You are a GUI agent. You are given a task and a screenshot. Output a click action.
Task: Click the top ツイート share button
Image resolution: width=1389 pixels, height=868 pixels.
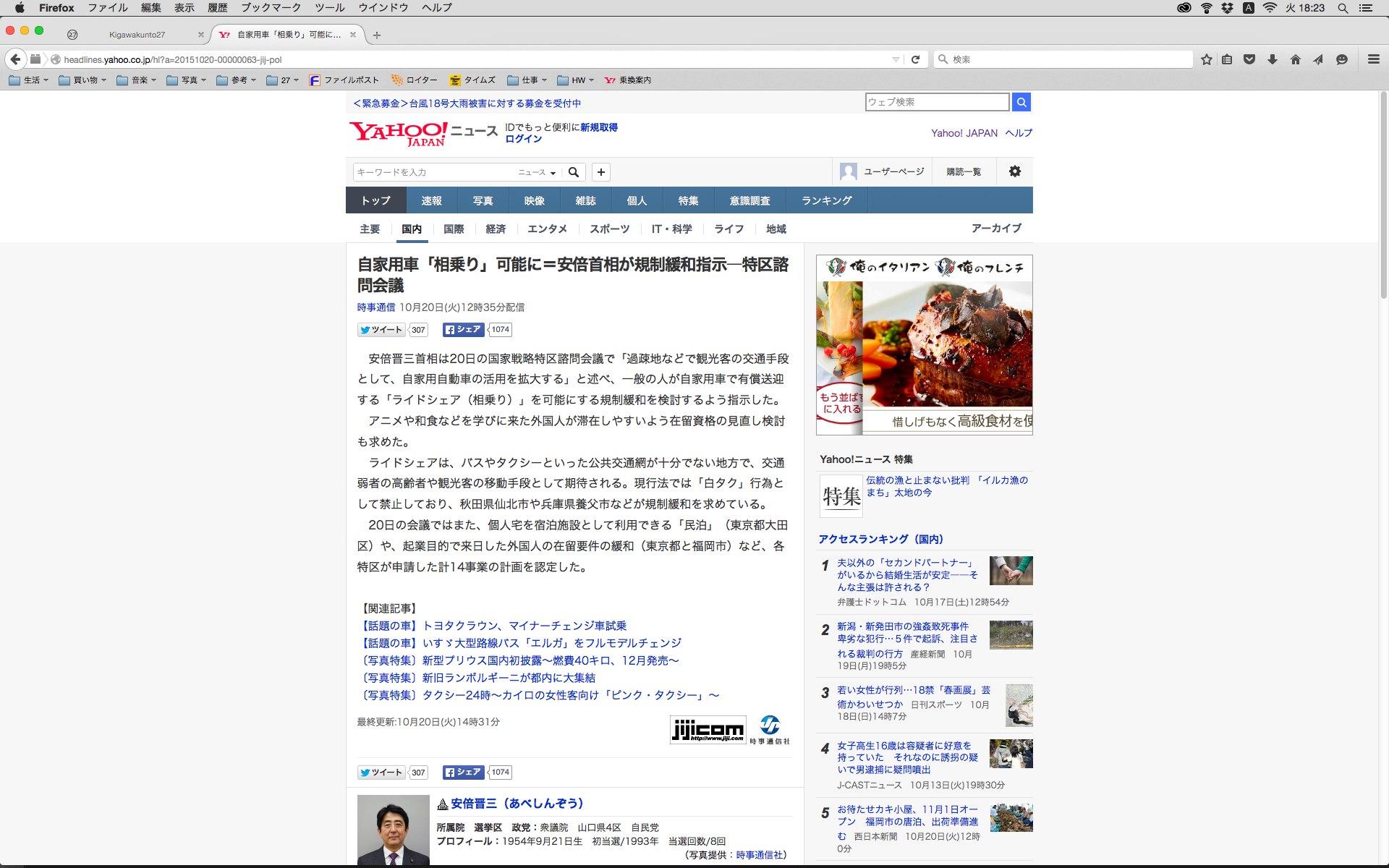(x=381, y=330)
